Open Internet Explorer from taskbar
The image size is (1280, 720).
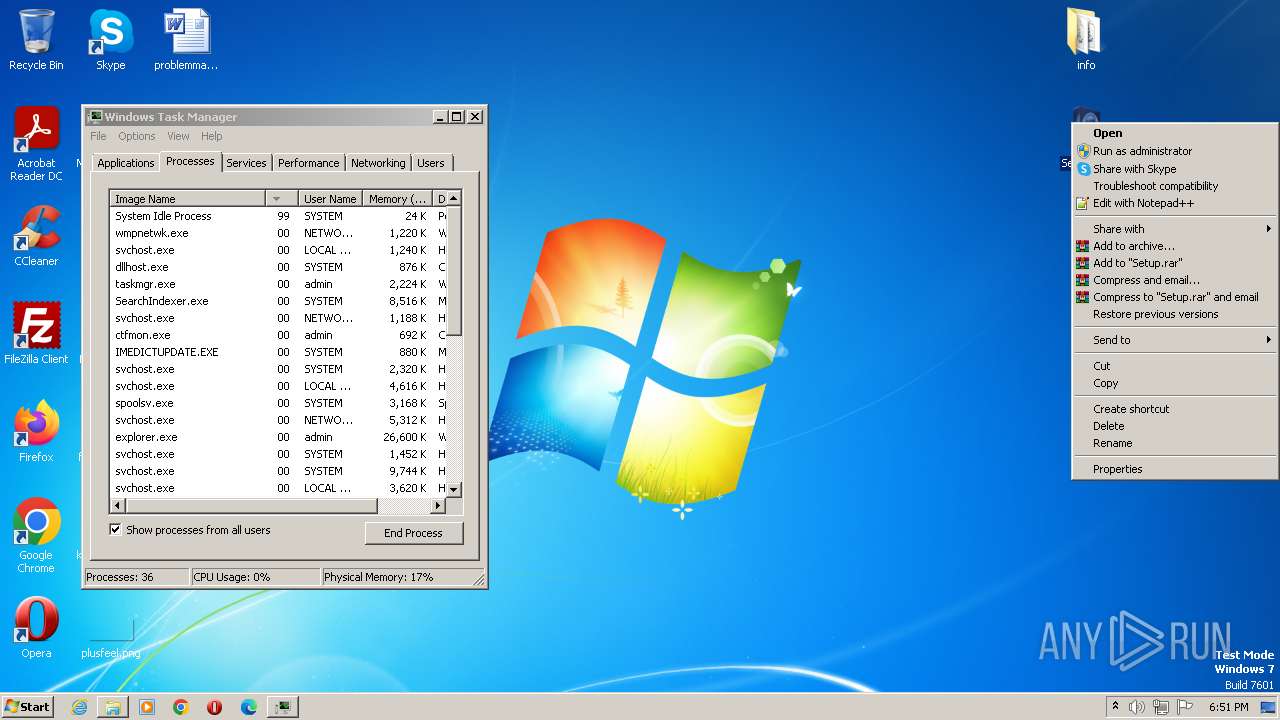coord(79,707)
